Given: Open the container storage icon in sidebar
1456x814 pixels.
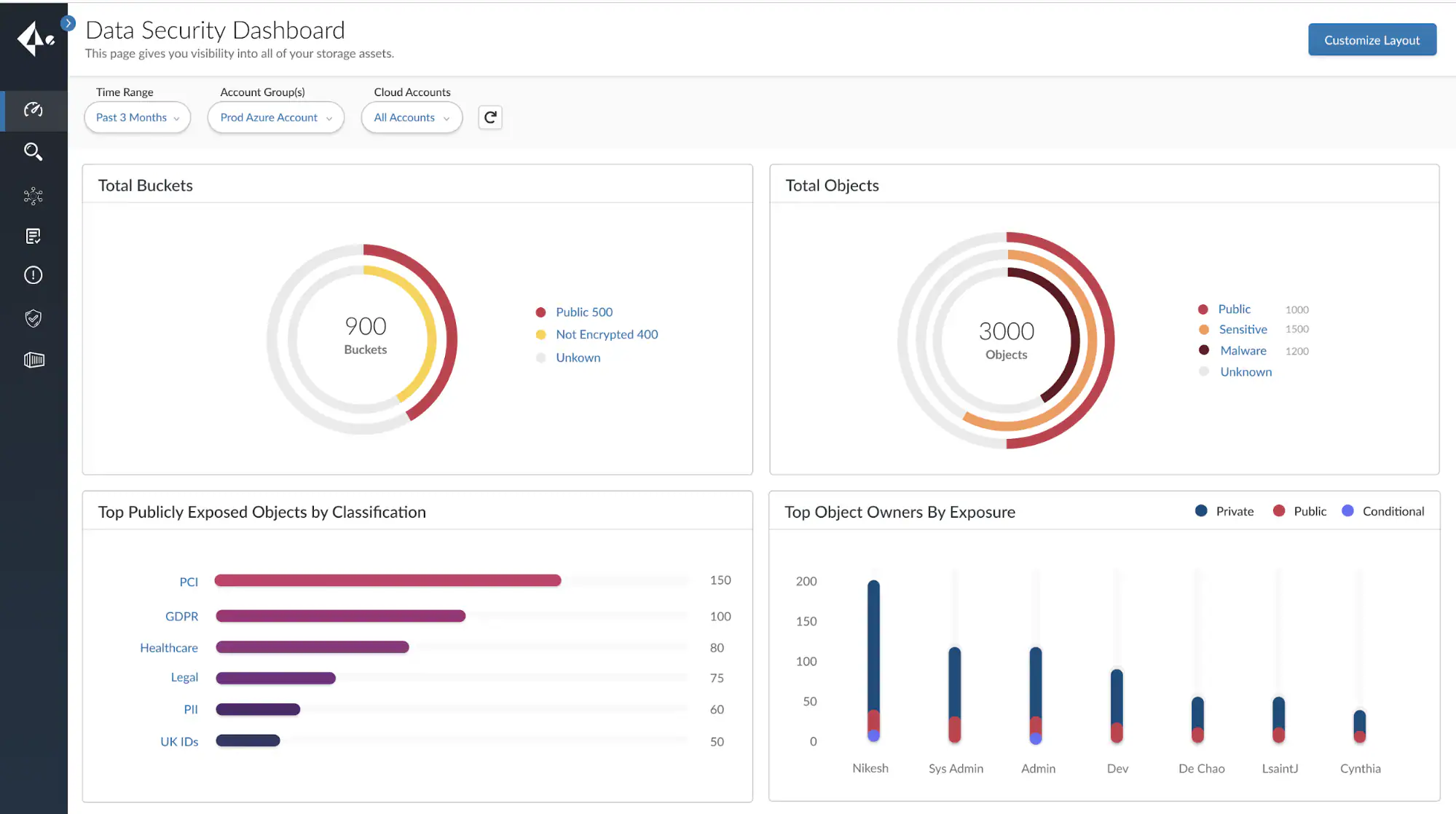Looking at the screenshot, I should 33,359.
